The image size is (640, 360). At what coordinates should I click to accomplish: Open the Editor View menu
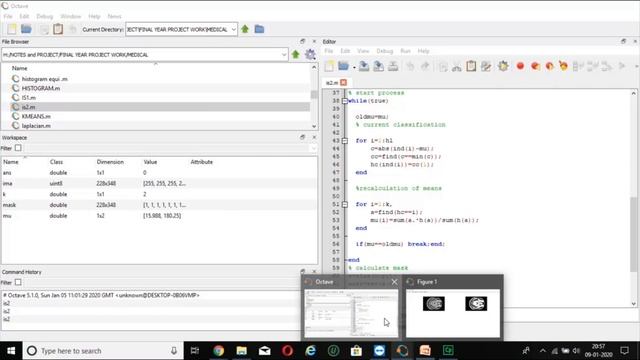click(x=363, y=51)
